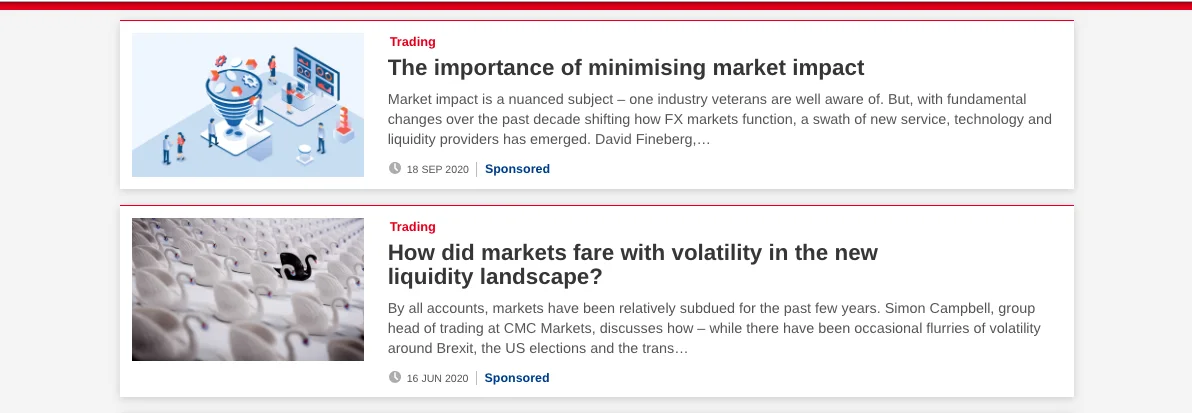Click the excerpt starting 'Market impact is a nuanced'
Screen dimensions: 1192x413
click(720, 119)
